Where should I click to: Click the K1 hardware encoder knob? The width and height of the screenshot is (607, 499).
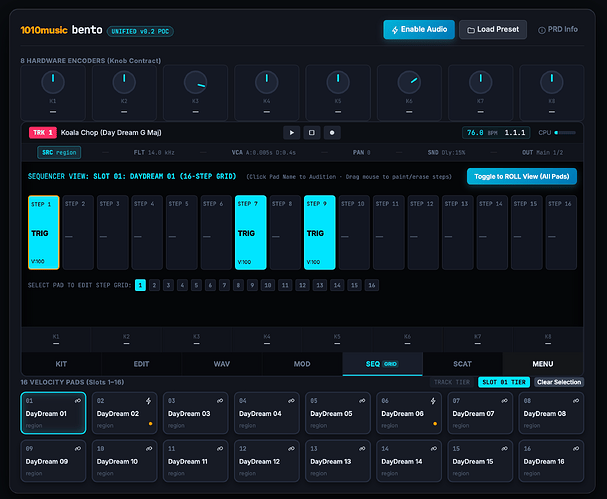(x=53, y=82)
